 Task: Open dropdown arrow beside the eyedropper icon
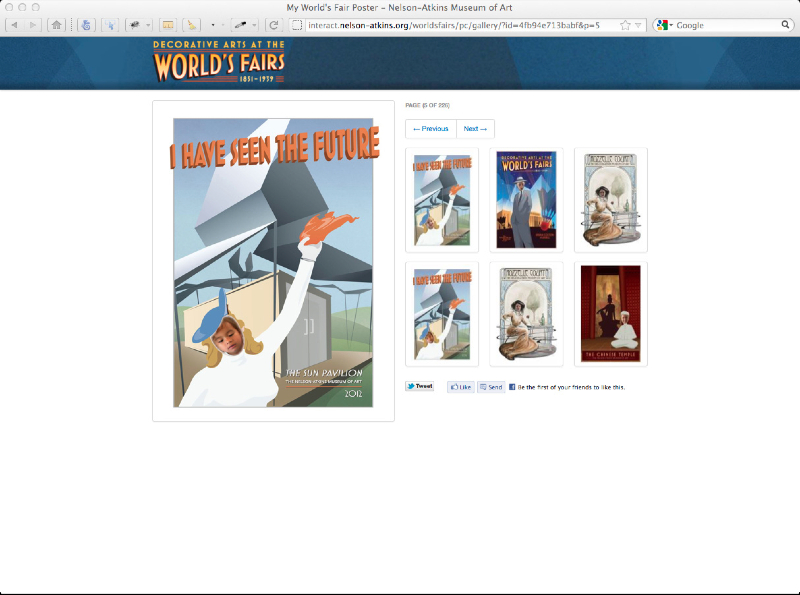[x=254, y=25]
